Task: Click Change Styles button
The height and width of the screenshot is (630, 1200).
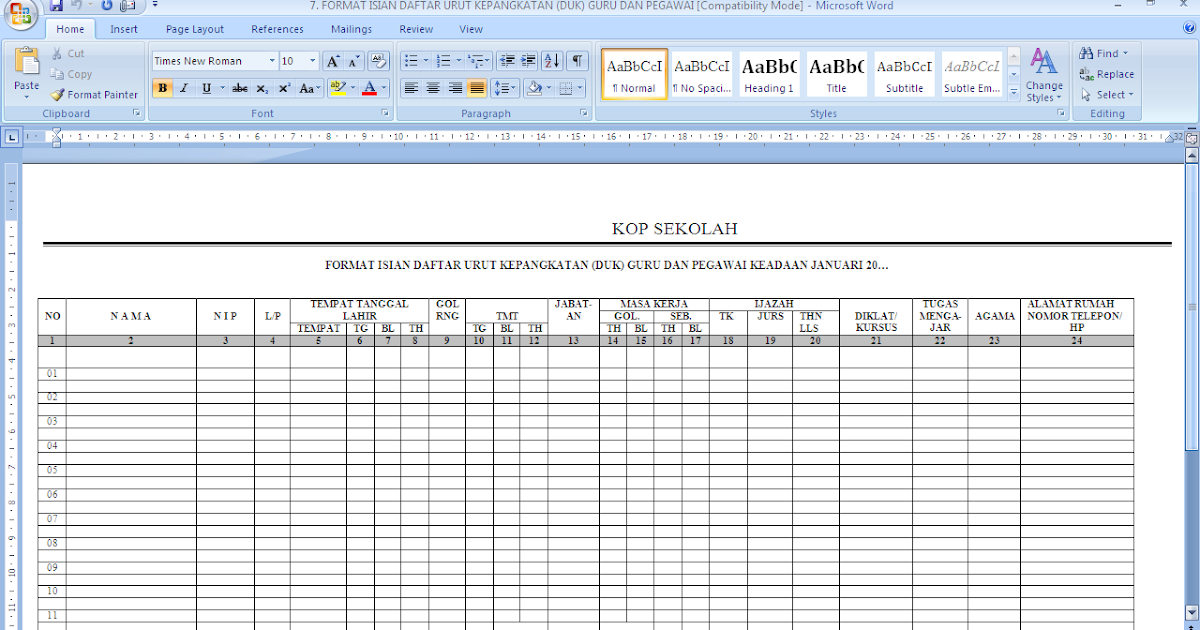Action: point(1044,74)
